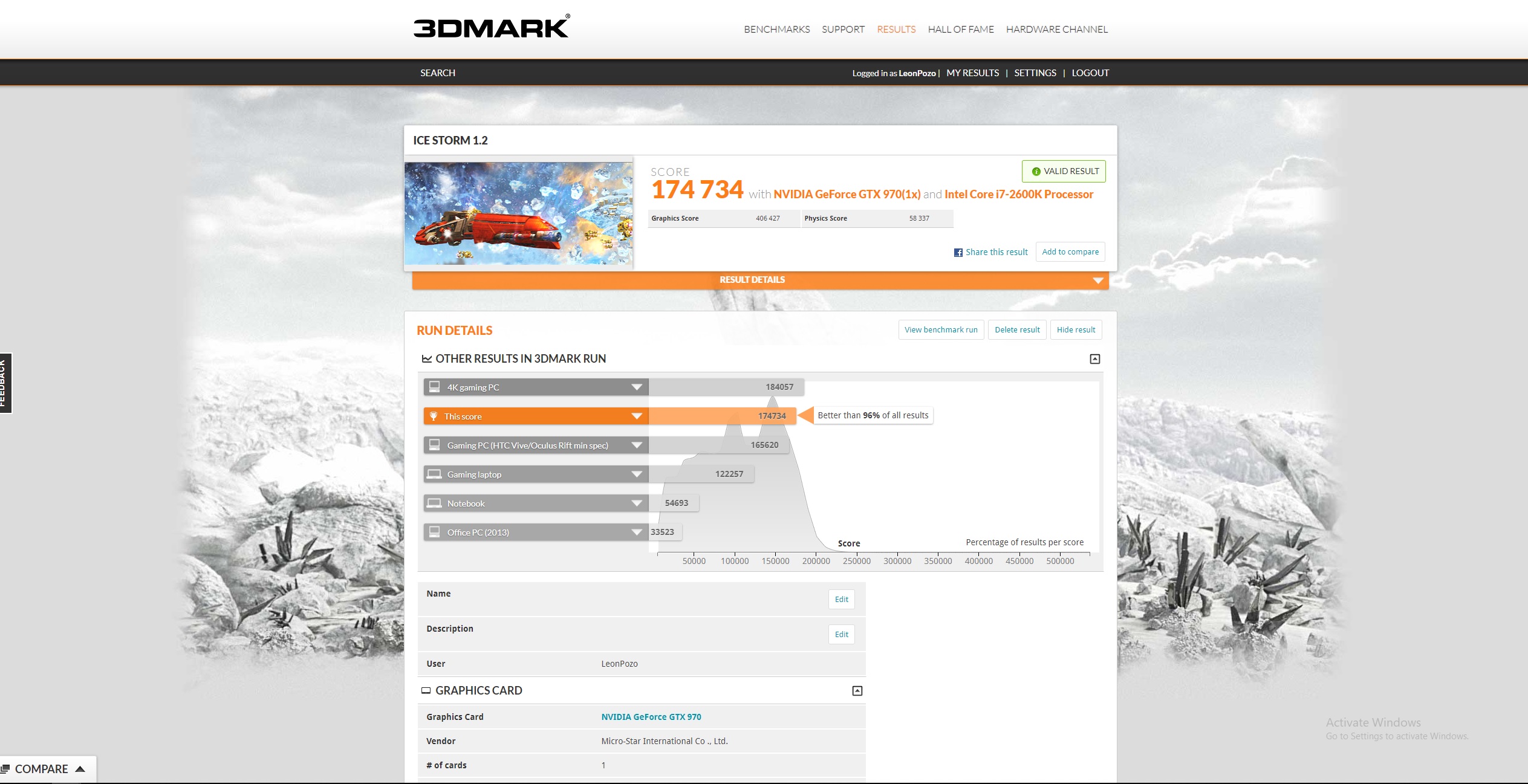Go to the Results menu item
The height and width of the screenshot is (784, 1528).
coord(896,29)
